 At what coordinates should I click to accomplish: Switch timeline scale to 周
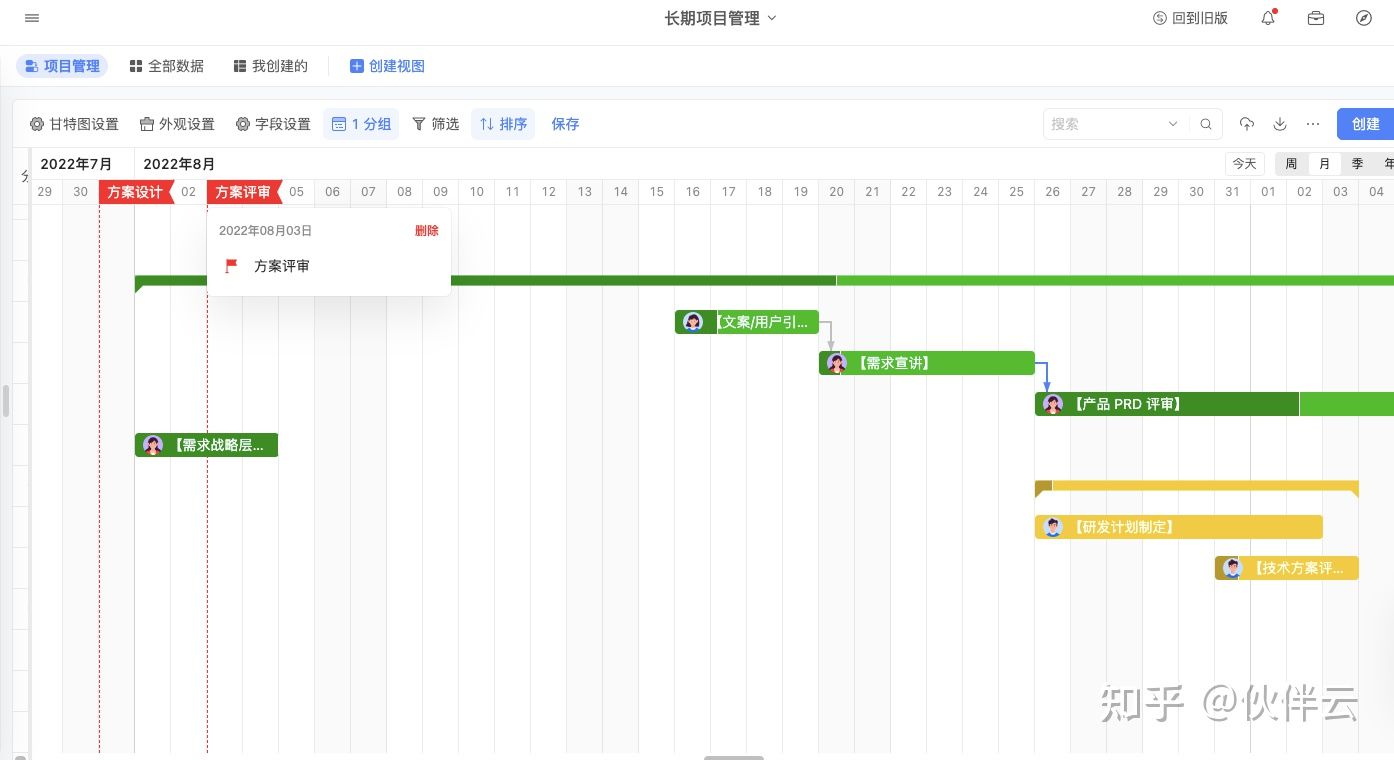point(1291,164)
